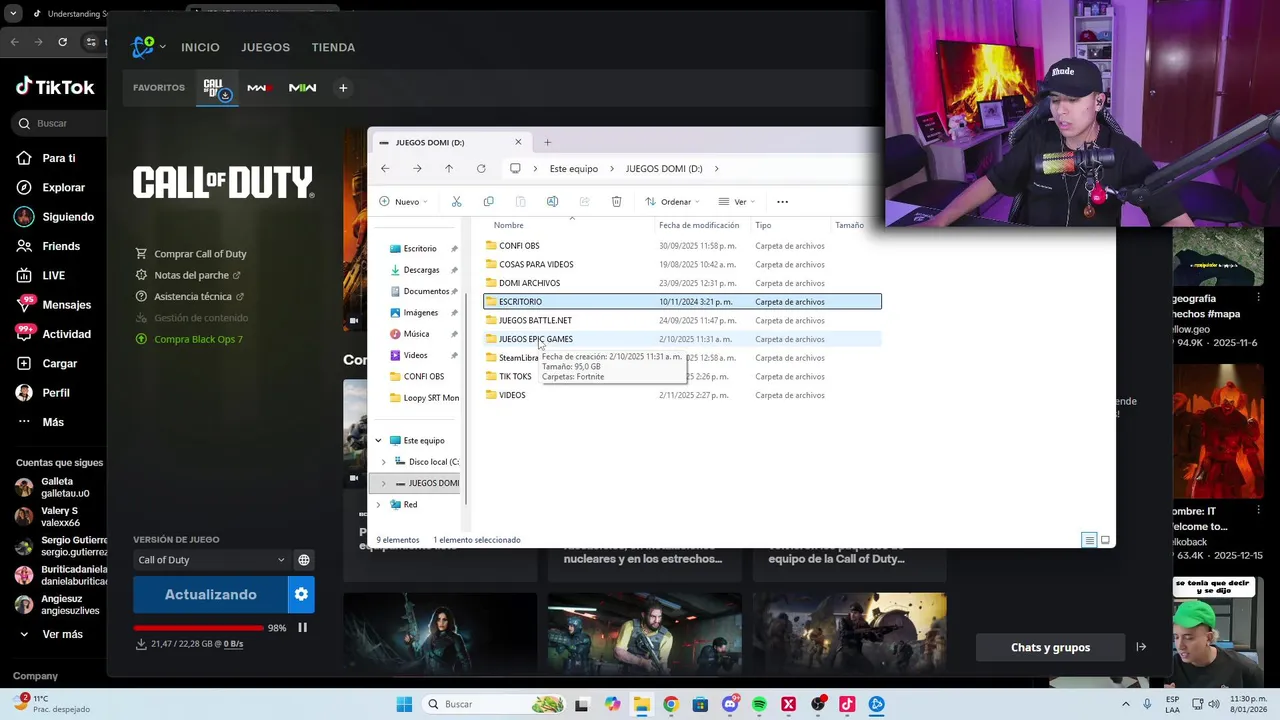Refresh the File Explorer view
The image size is (1280, 720).
[x=481, y=169]
